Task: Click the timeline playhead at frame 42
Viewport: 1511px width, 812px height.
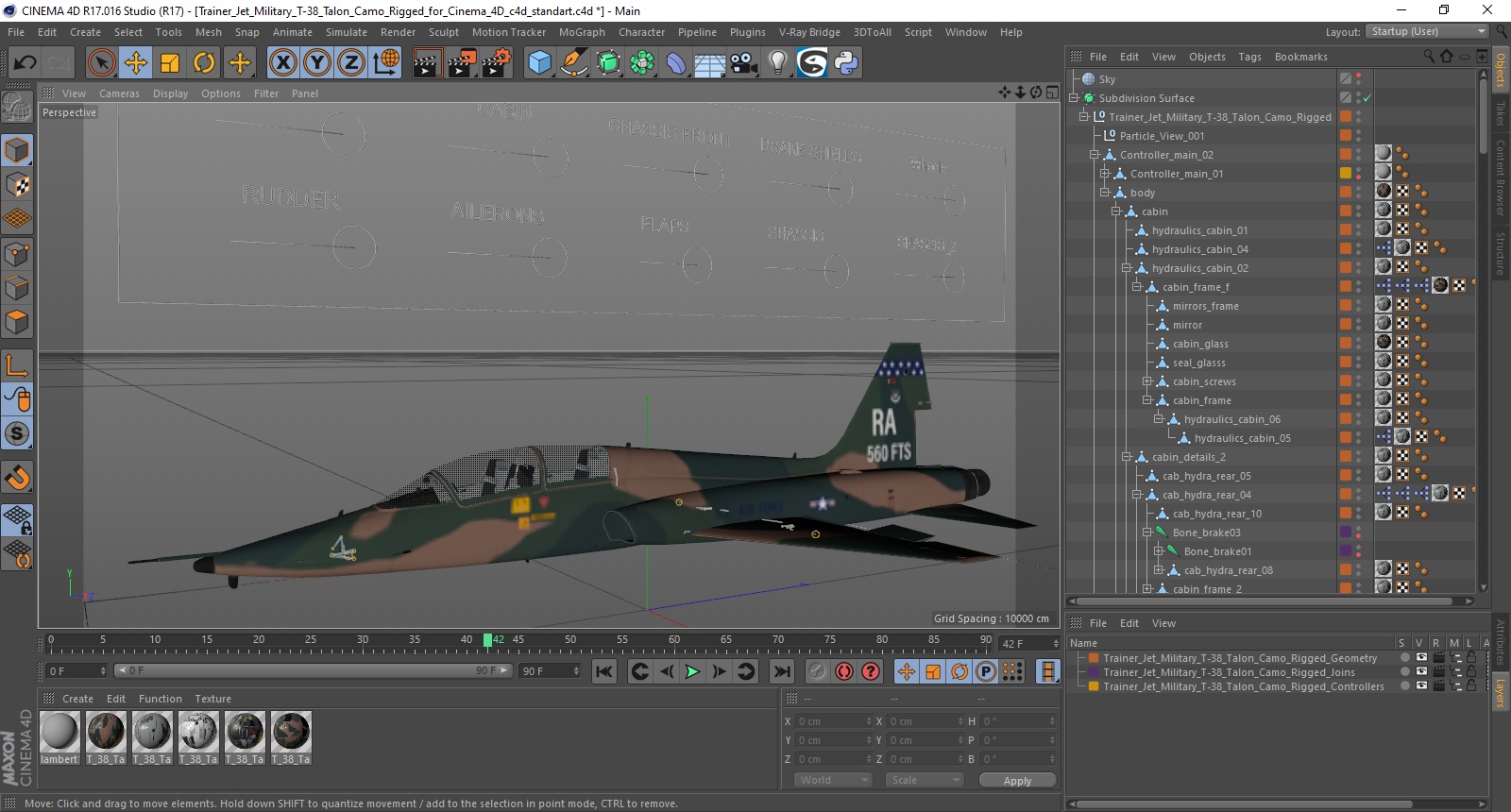Action: pos(487,640)
